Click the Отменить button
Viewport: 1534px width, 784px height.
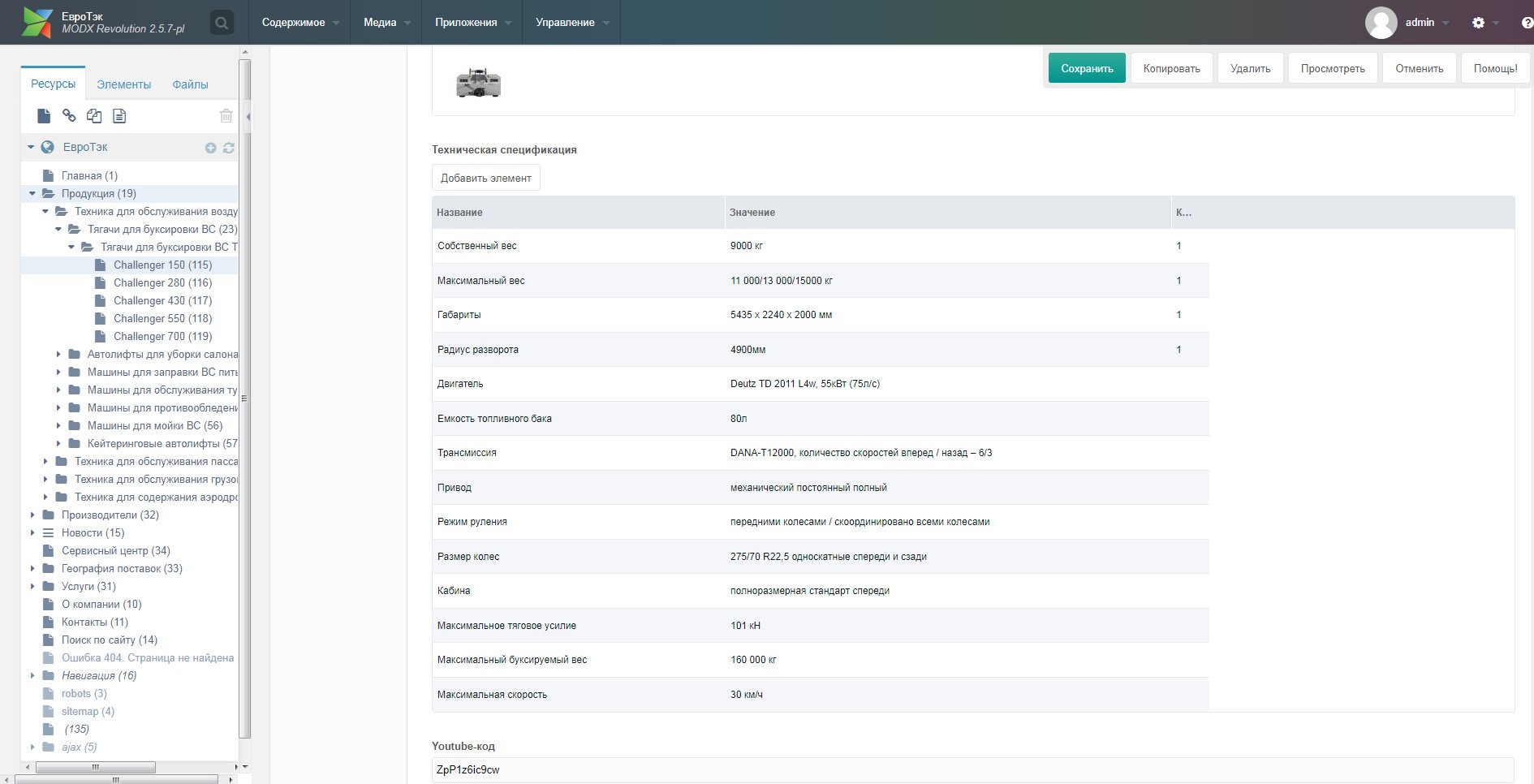(1419, 68)
